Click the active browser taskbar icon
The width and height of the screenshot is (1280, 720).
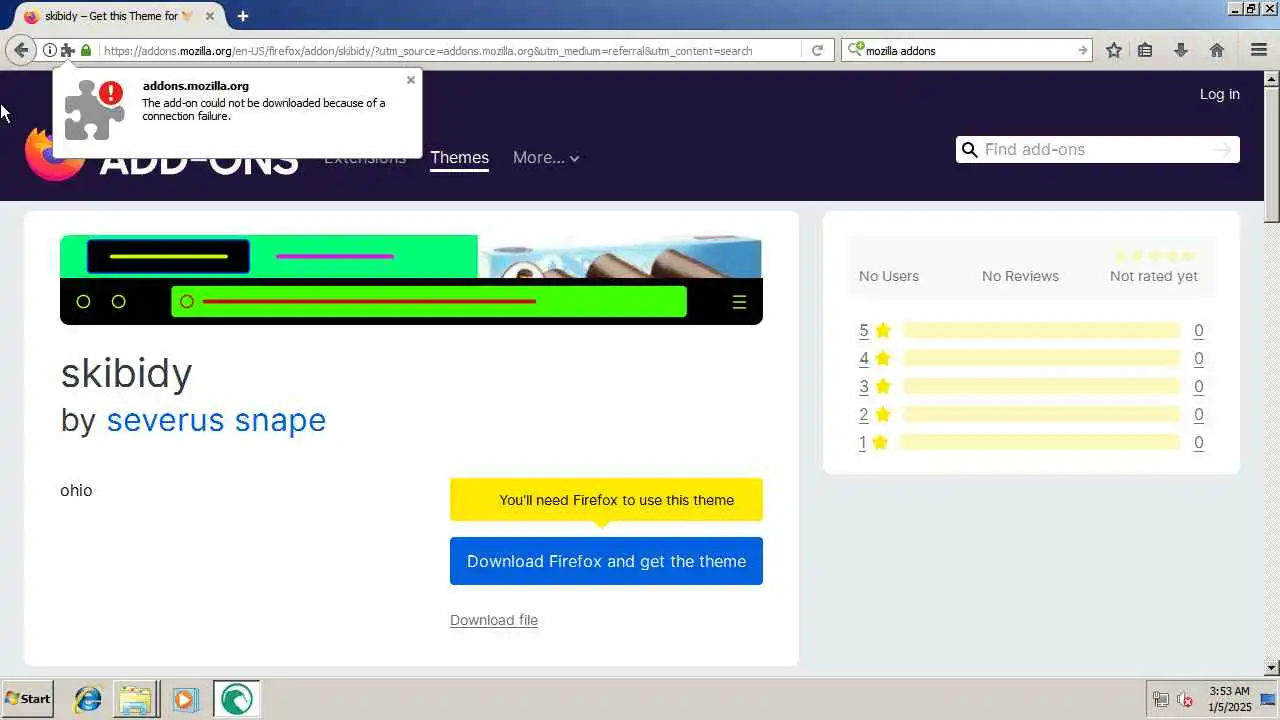pos(236,699)
